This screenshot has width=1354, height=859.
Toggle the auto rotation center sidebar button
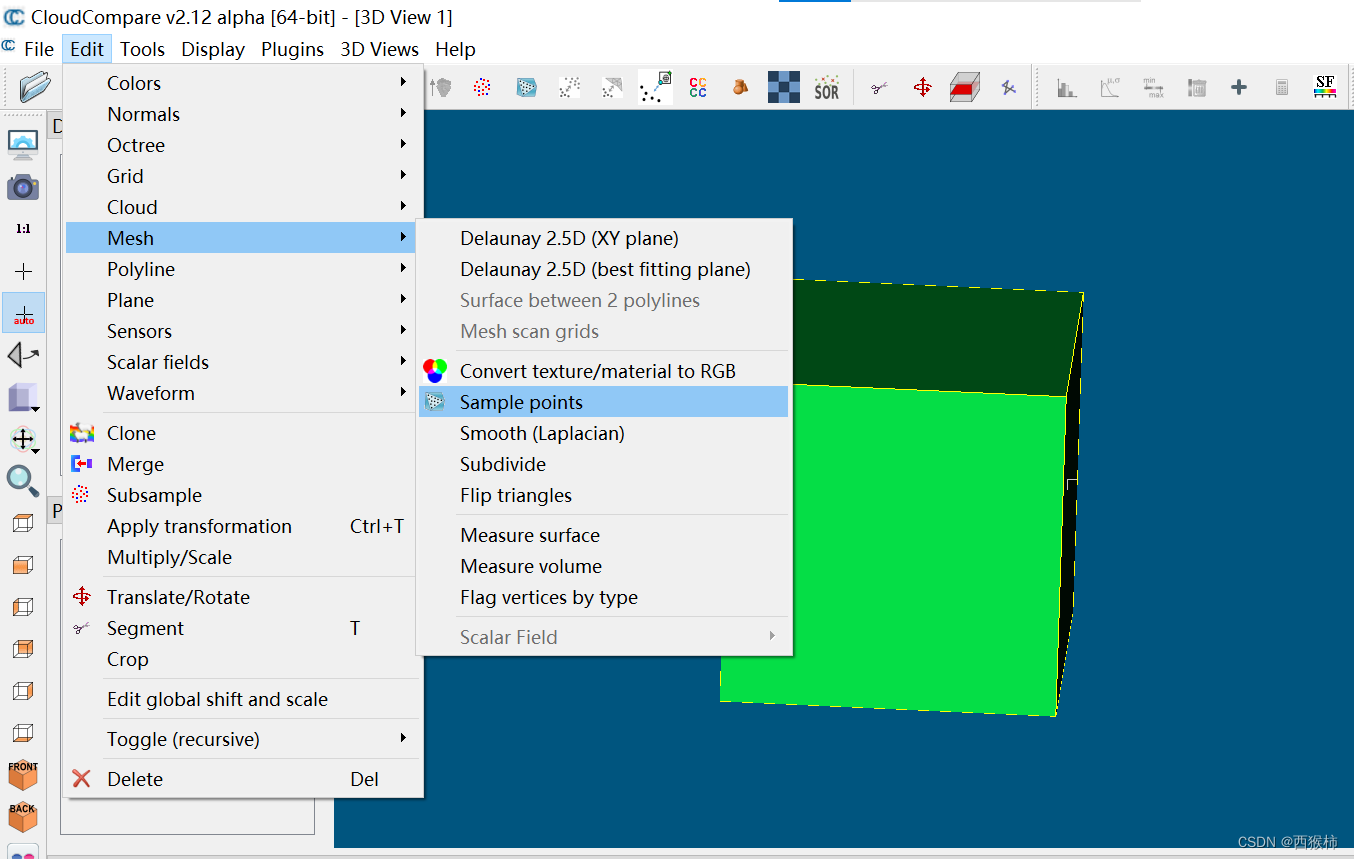tap(23, 313)
